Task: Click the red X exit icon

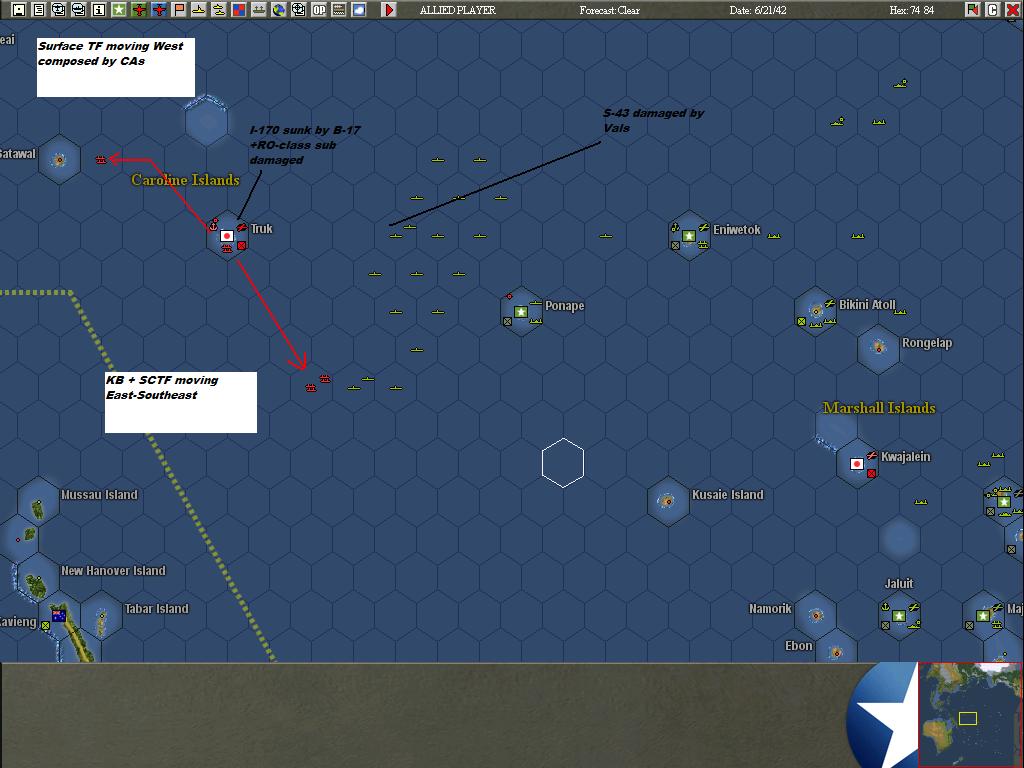Action: click(1012, 10)
